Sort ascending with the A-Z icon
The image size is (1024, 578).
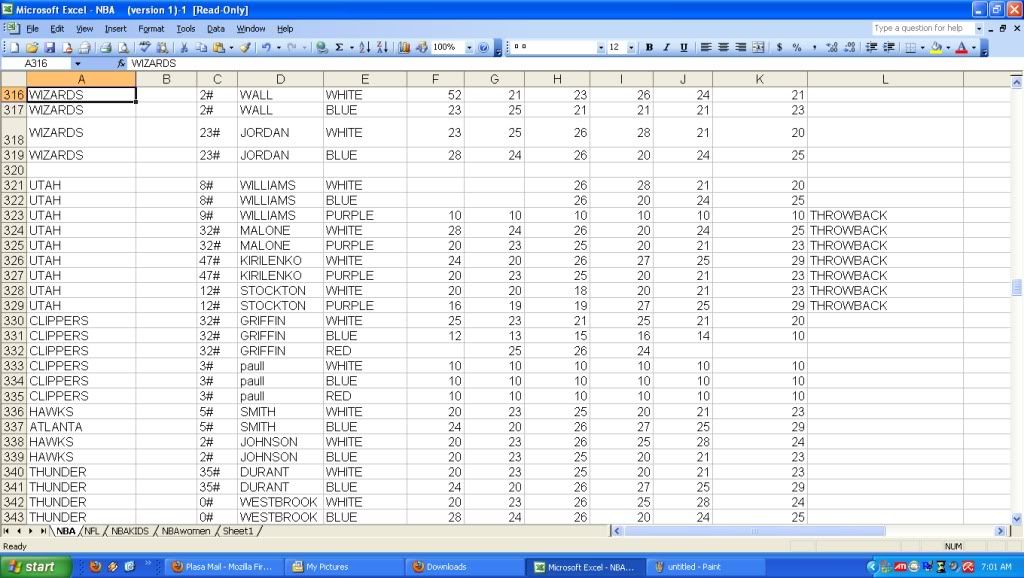[364, 47]
